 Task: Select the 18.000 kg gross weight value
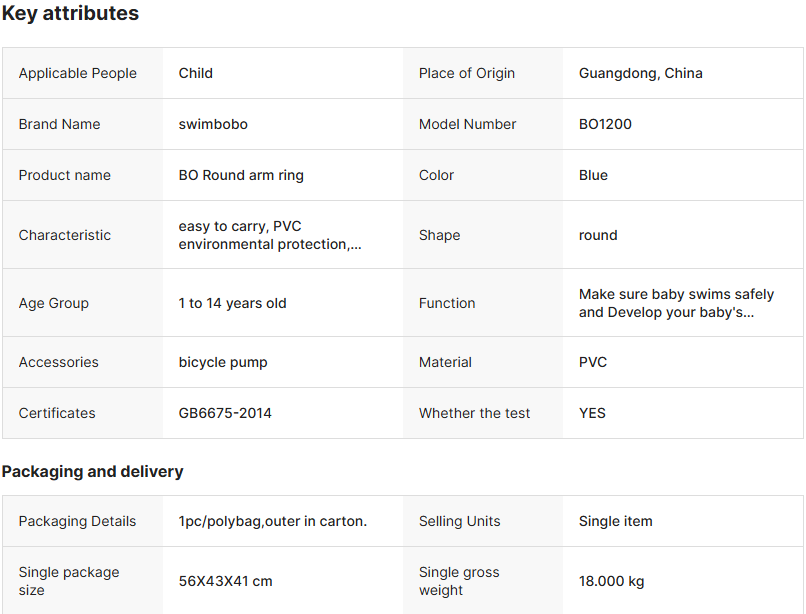(x=611, y=581)
